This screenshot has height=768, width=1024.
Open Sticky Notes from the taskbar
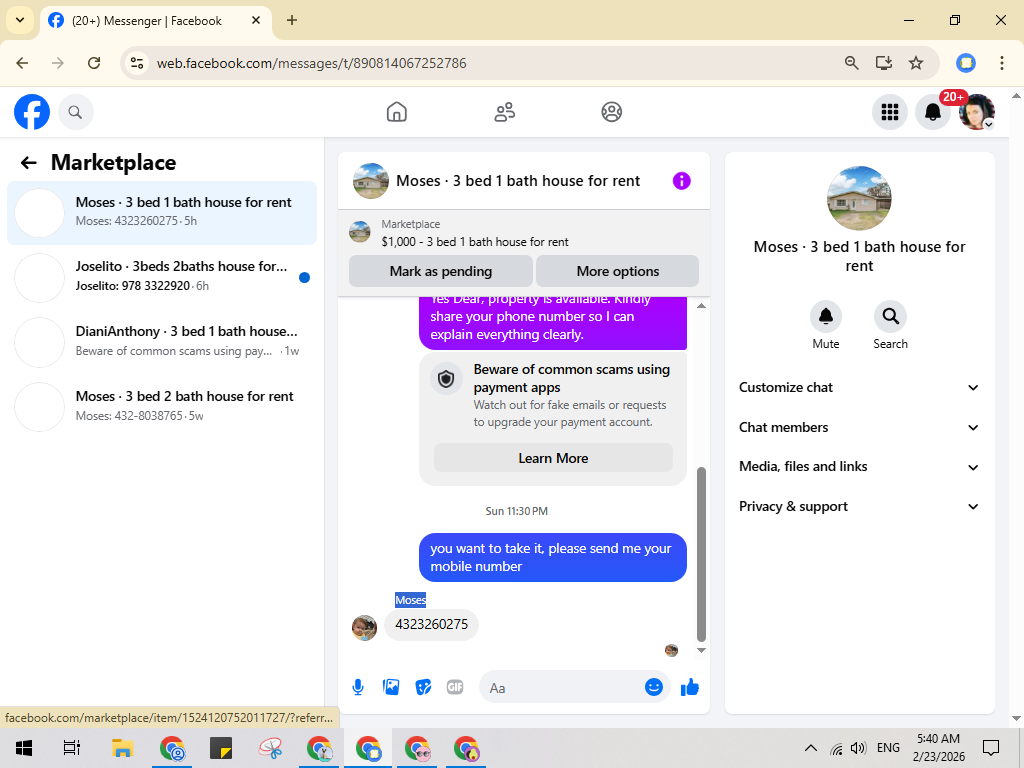point(221,748)
